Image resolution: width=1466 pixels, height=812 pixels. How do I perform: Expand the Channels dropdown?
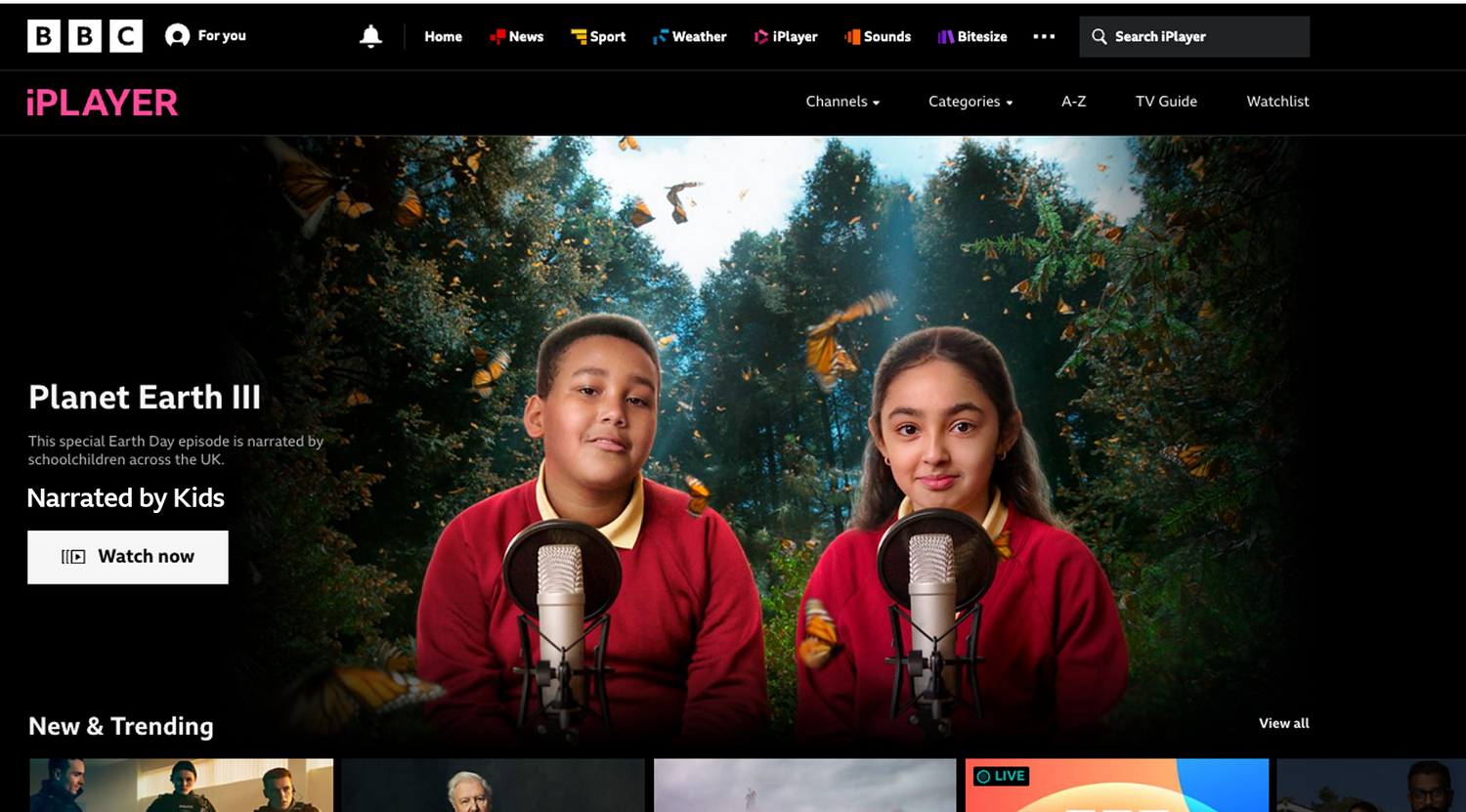[842, 102]
